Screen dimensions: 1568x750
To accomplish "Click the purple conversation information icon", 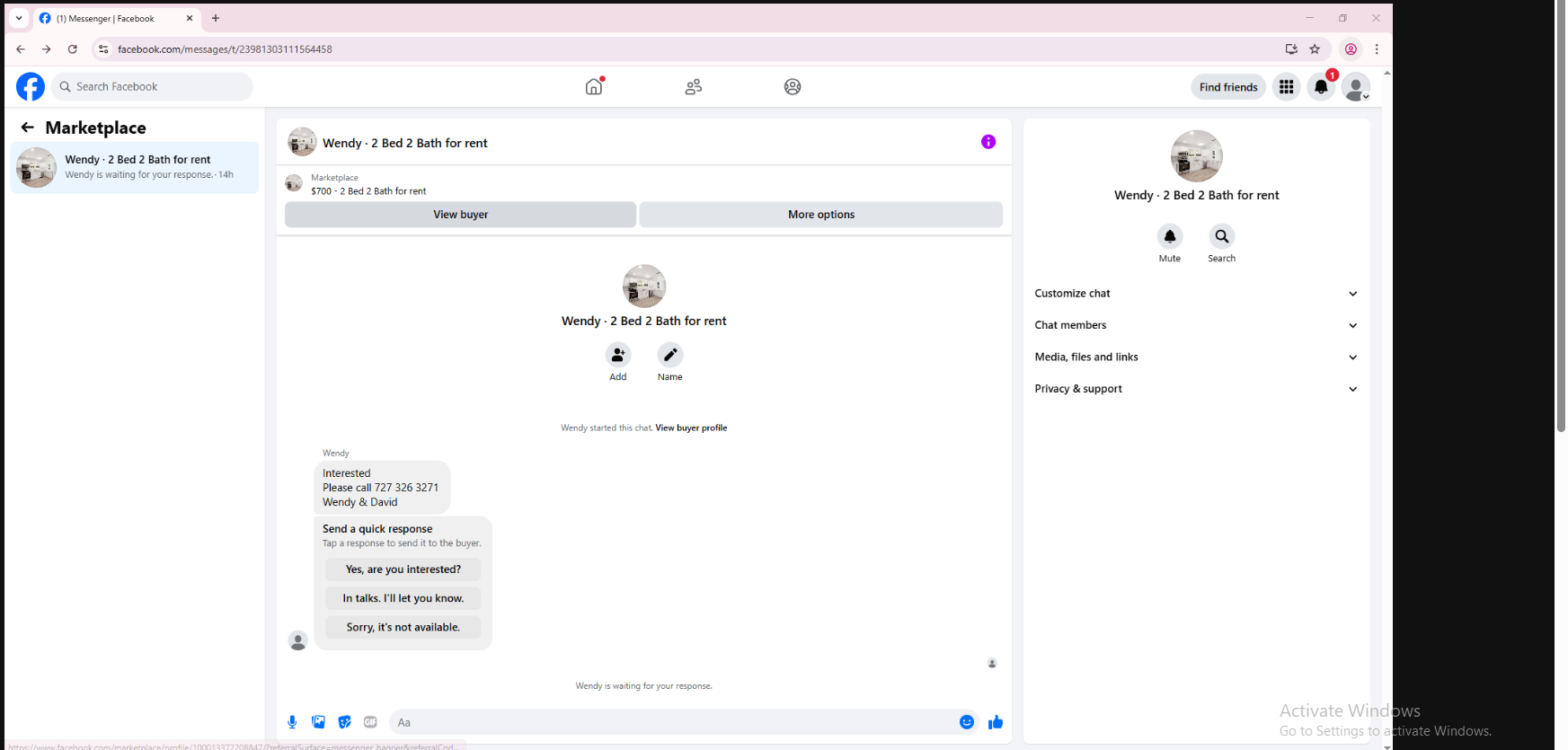I will click(988, 142).
